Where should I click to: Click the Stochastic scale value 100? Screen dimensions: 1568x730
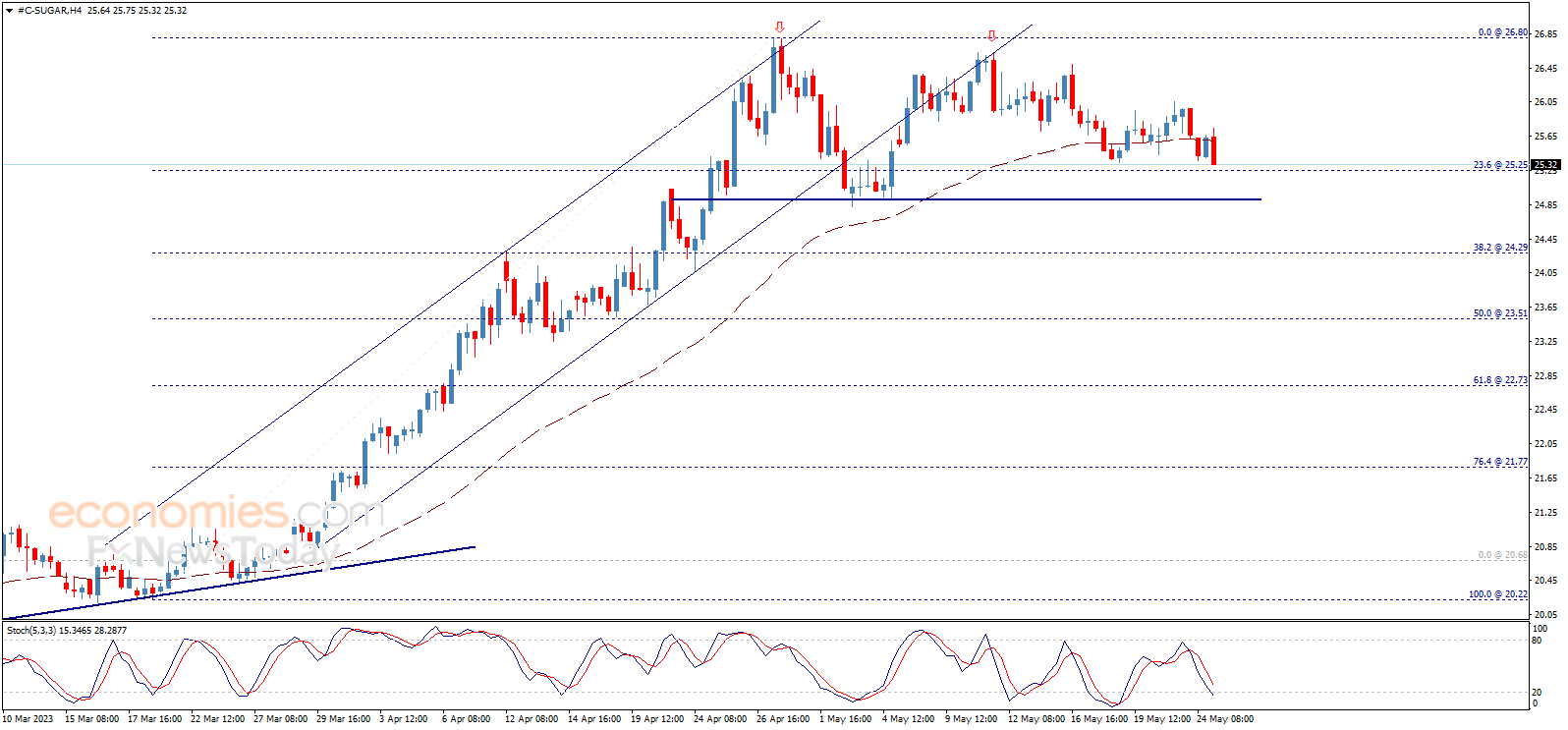[1540, 629]
